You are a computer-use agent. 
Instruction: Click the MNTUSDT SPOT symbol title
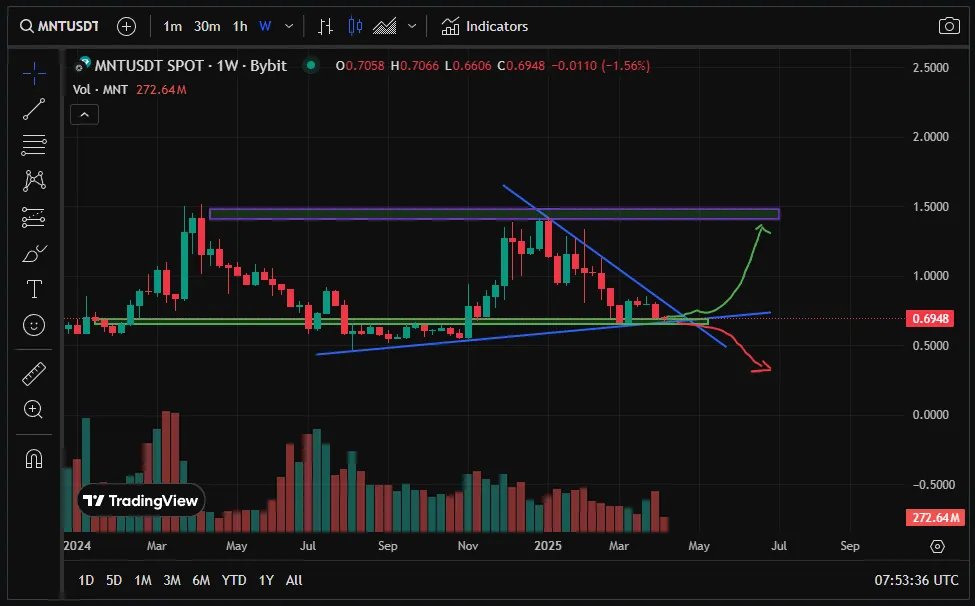pos(190,66)
